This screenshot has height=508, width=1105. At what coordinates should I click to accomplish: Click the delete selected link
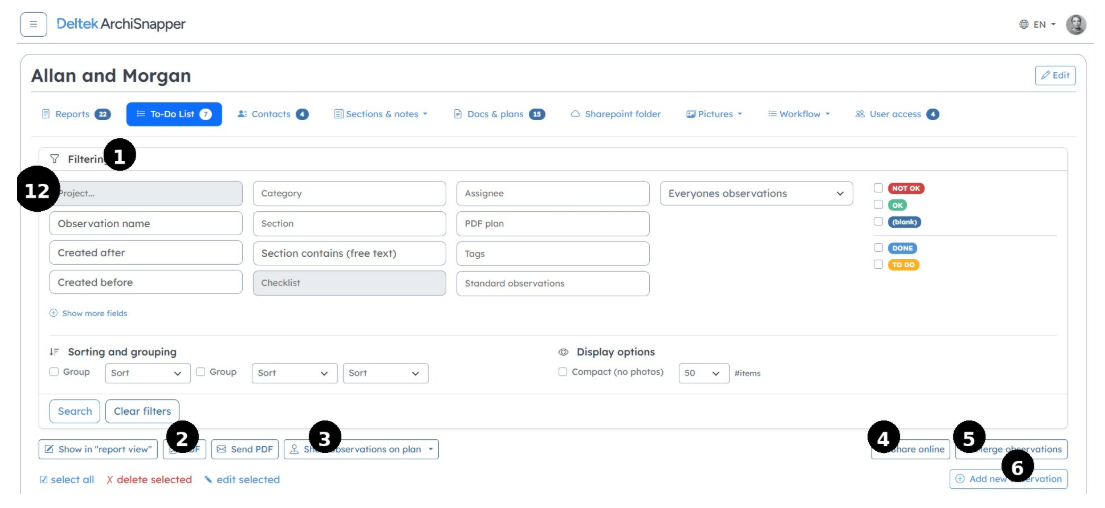pos(149,480)
